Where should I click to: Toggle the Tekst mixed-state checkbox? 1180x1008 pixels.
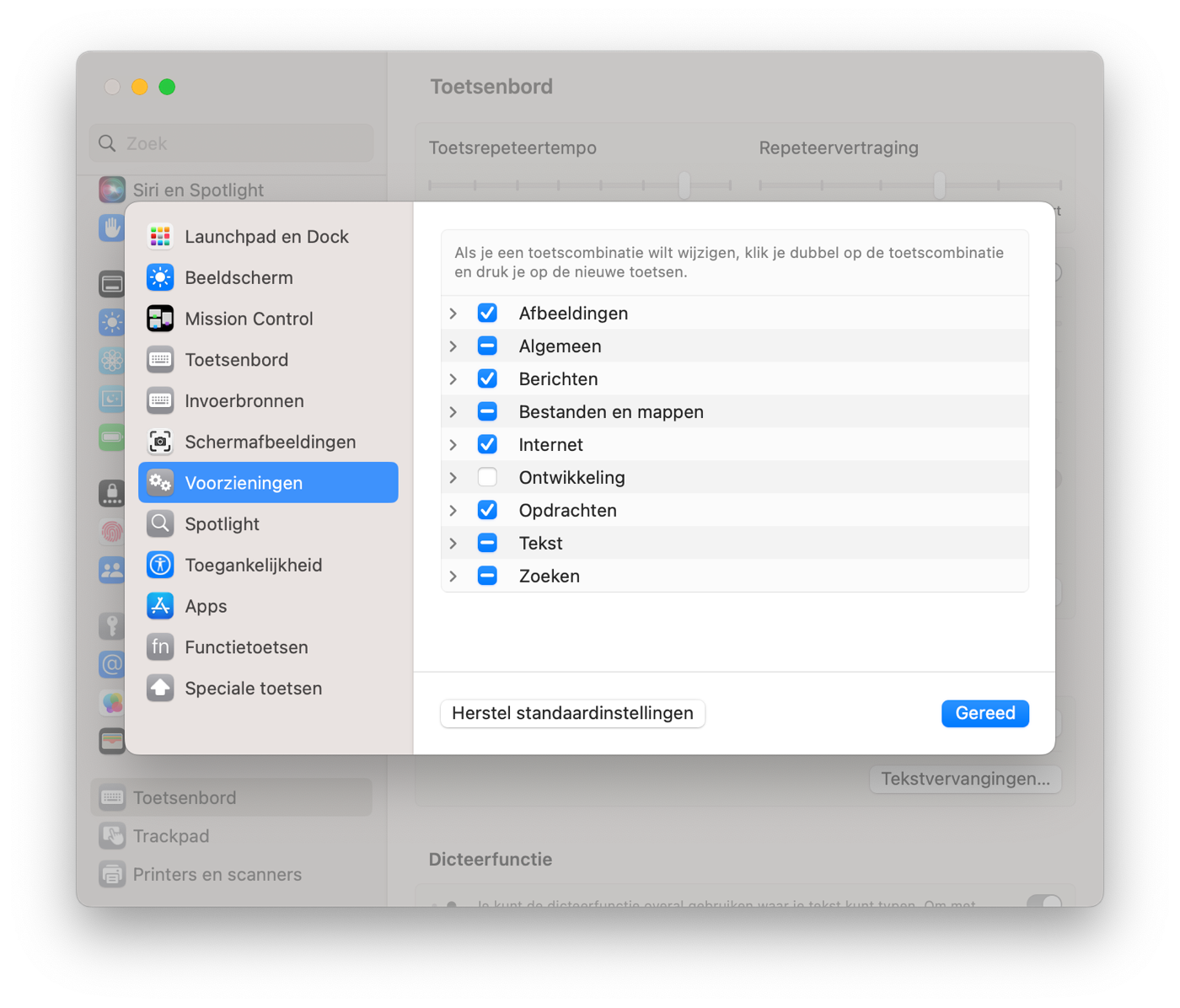(x=487, y=543)
